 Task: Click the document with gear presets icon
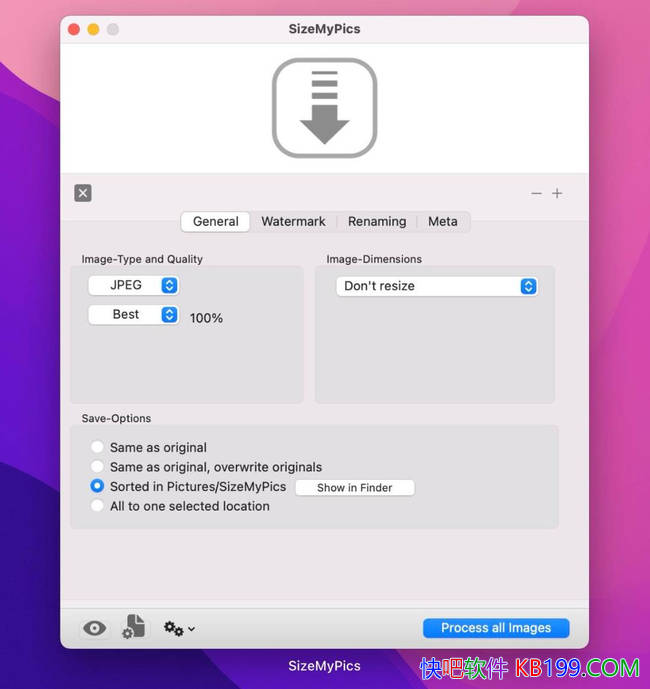click(x=134, y=627)
